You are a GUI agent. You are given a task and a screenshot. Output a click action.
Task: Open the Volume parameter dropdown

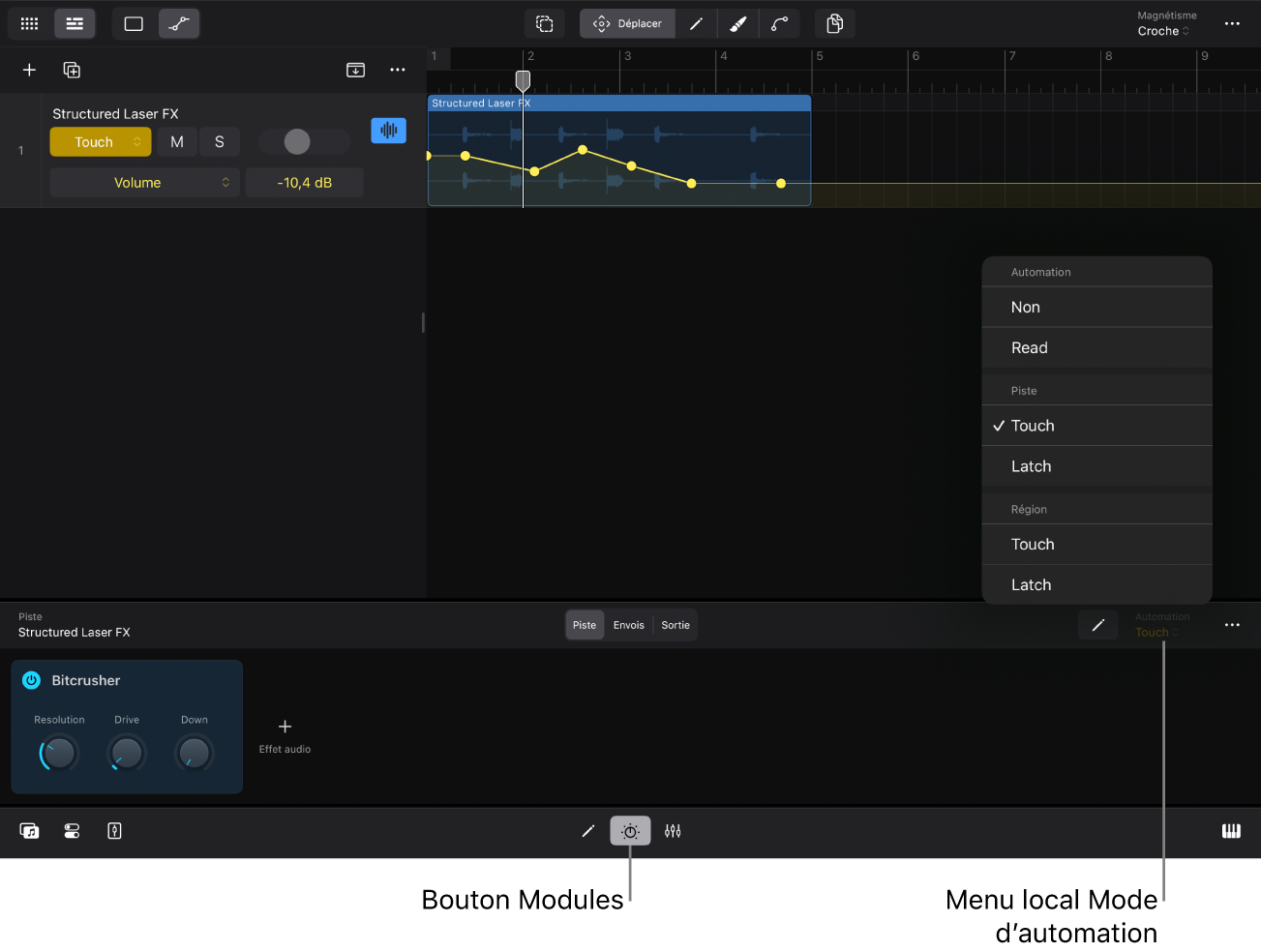[x=143, y=182]
